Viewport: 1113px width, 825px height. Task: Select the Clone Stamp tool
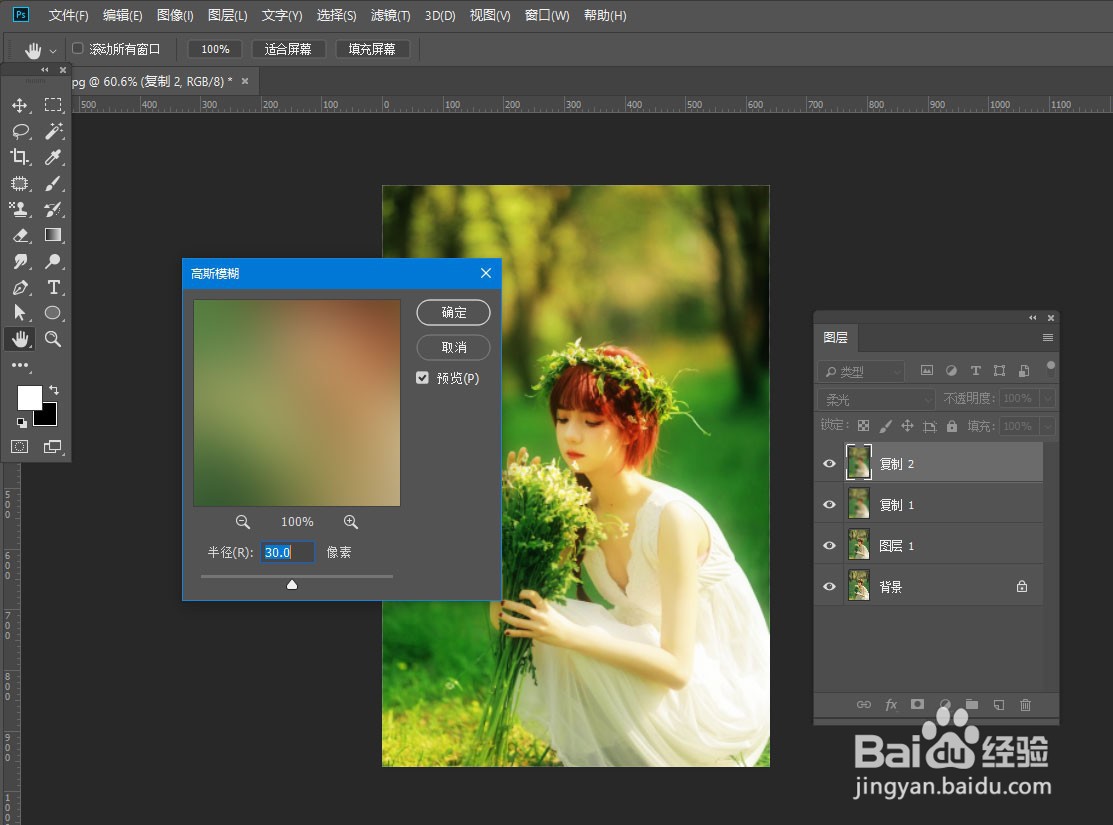20,209
